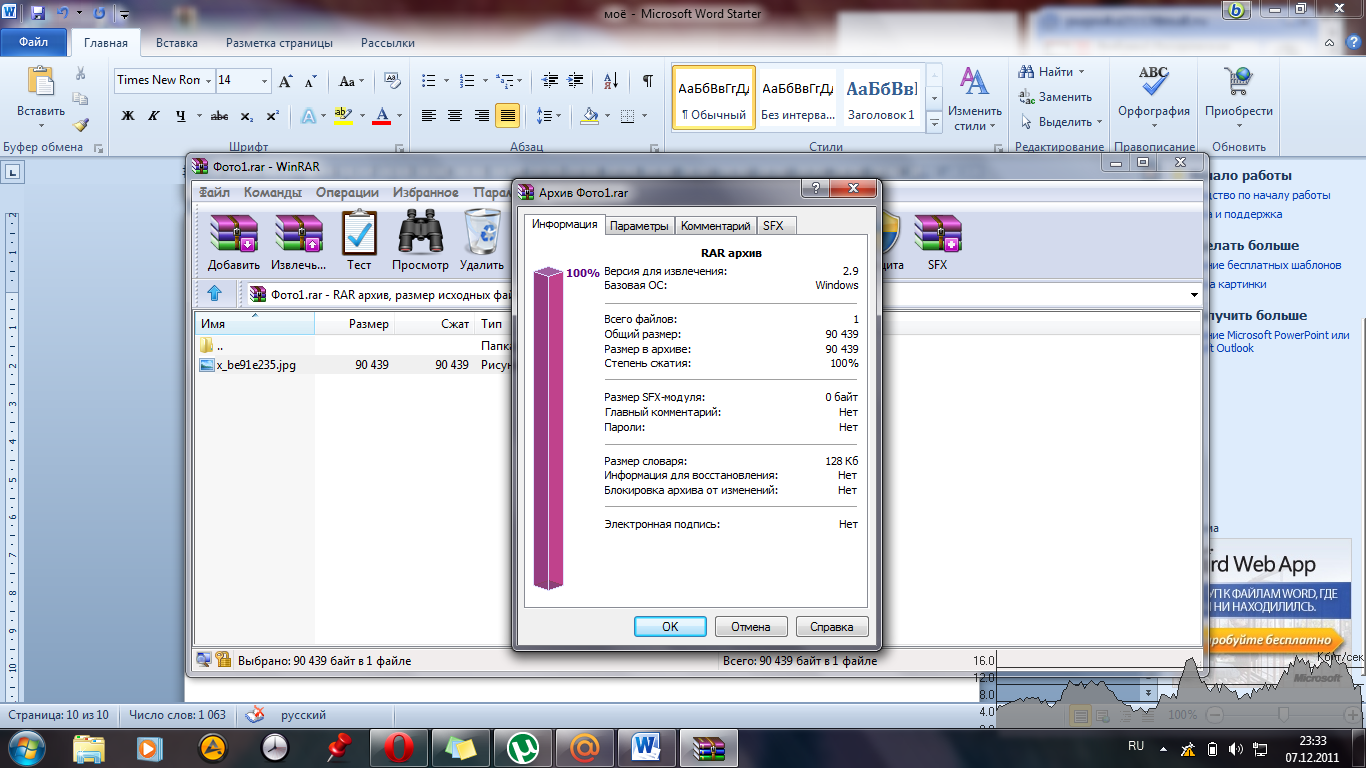The width and height of the screenshot is (1366, 768).
Task: Click the Извлечь (Extract) icon in WinRAR
Action: (x=298, y=232)
